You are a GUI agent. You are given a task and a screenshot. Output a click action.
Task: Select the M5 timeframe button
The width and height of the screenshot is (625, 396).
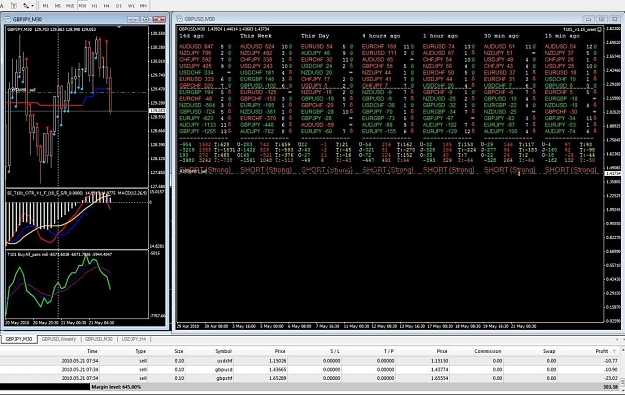[x=58, y=6]
